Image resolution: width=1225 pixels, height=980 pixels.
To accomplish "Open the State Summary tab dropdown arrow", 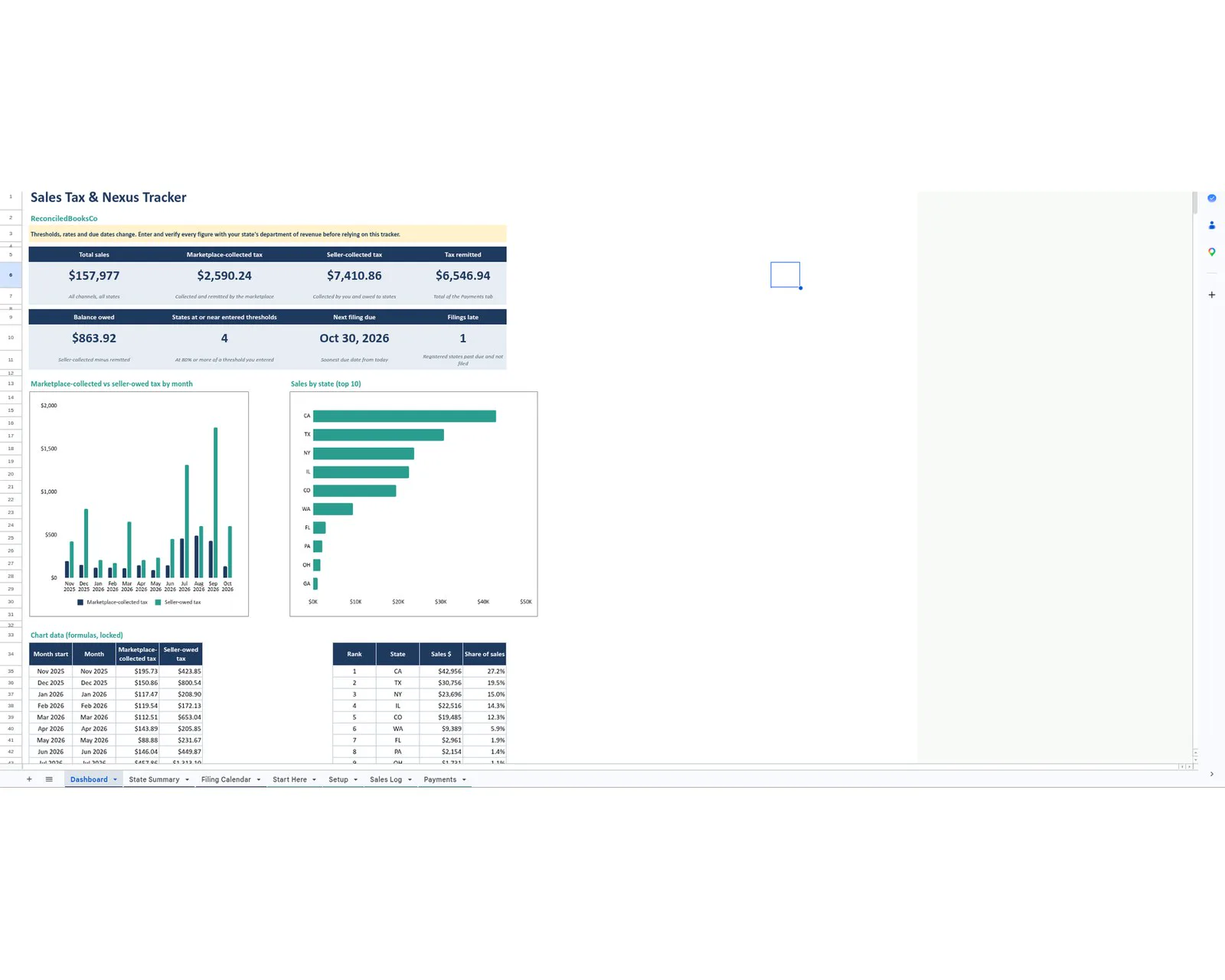I will coord(187,779).
